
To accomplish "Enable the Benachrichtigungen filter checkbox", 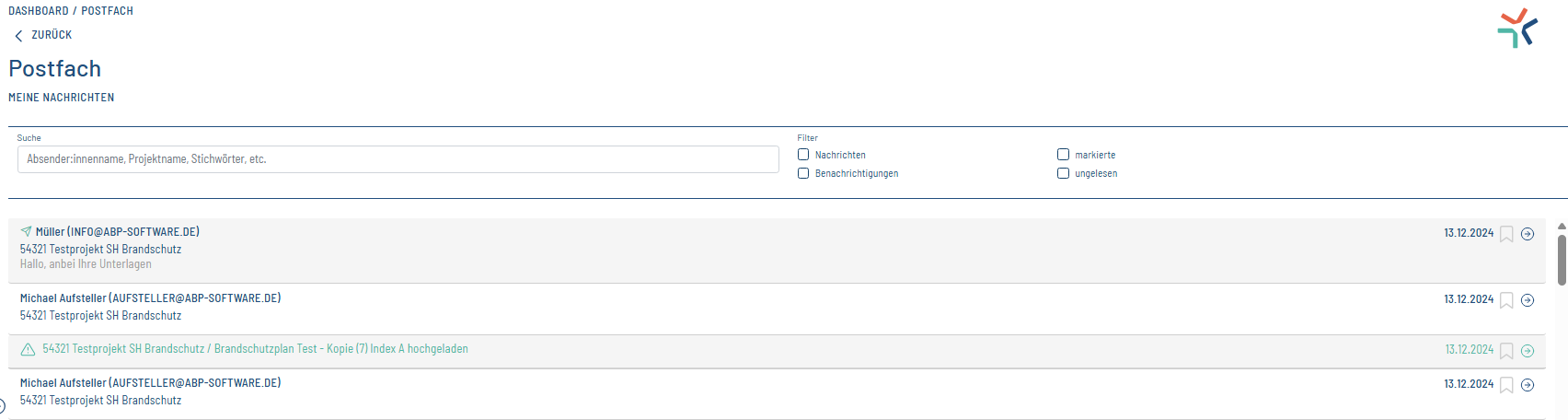I will [803, 173].
